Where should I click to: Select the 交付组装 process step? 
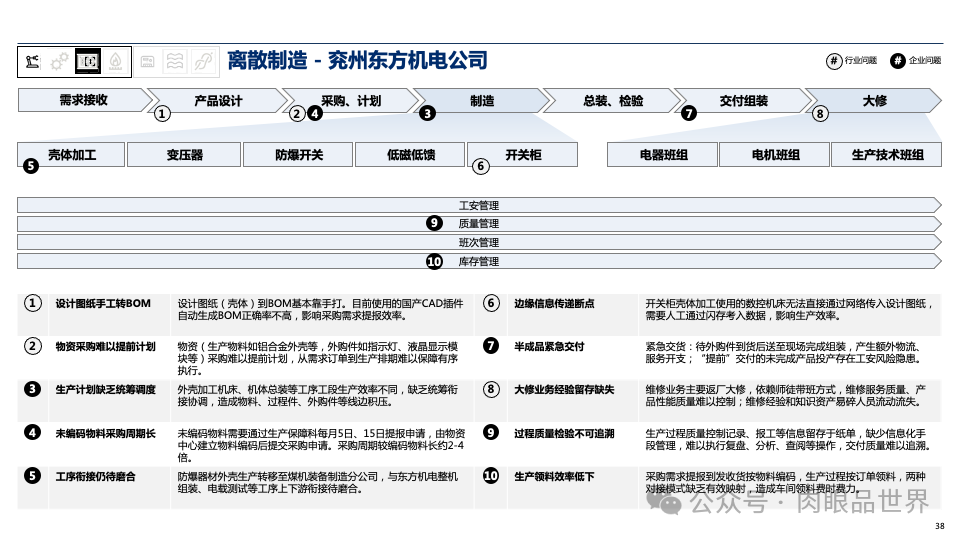pos(744,100)
